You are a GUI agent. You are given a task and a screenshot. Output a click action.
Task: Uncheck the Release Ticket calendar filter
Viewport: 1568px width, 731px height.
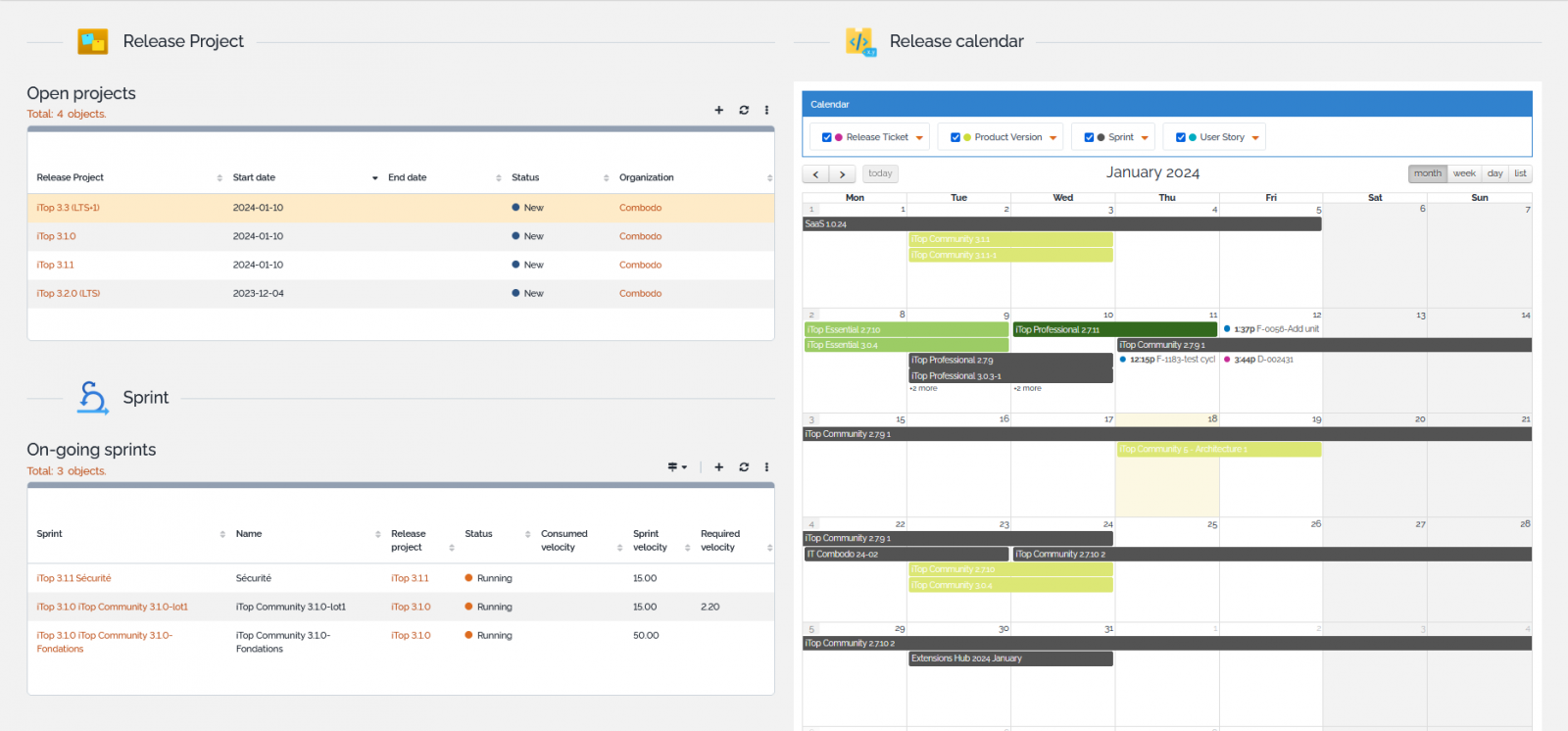coord(827,138)
